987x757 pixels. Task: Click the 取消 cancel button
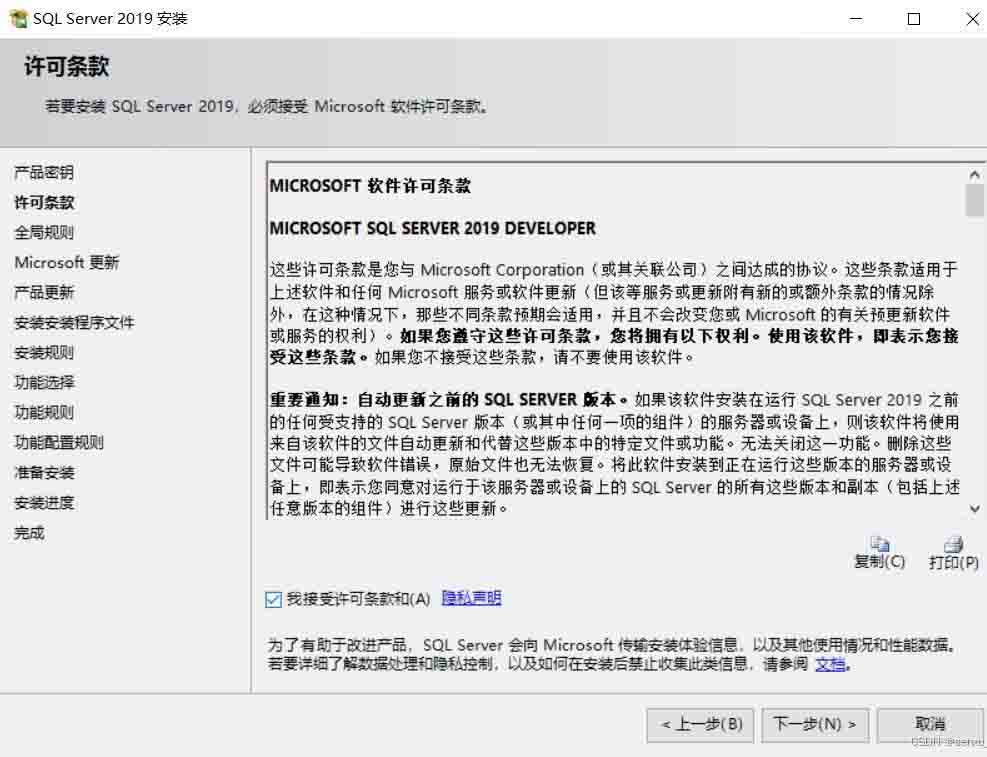tap(930, 724)
